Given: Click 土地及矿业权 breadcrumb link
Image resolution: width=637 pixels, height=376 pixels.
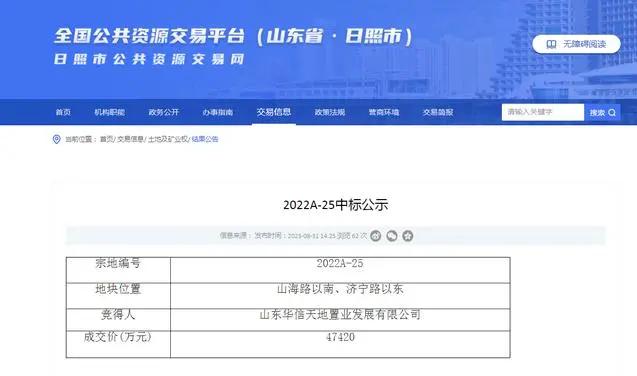Looking at the screenshot, I should click(168, 139).
